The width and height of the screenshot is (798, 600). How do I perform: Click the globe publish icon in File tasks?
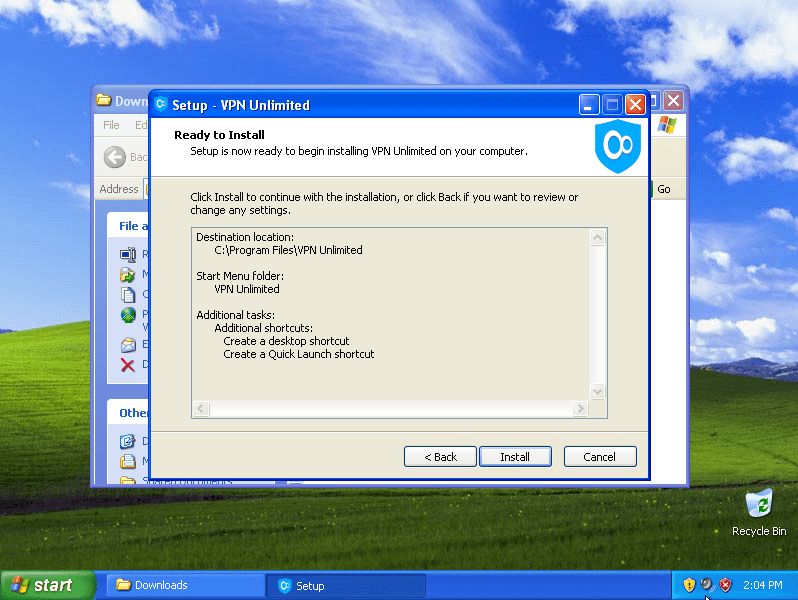[x=128, y=315]
